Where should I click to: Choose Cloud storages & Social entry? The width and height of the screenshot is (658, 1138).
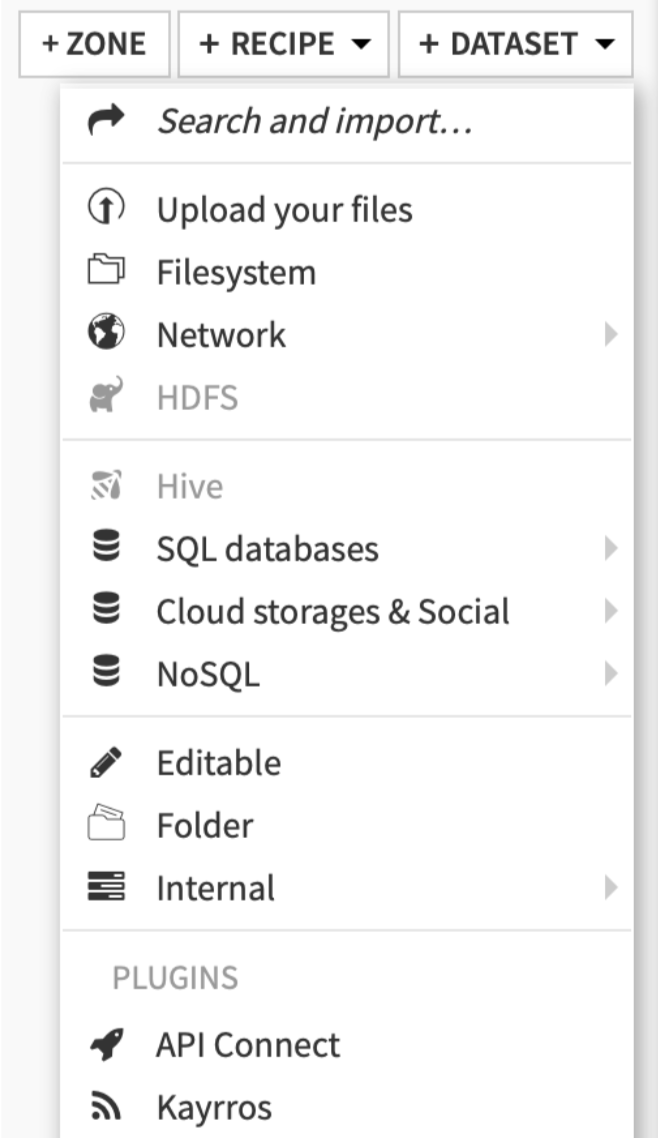(x=332, y=611)
